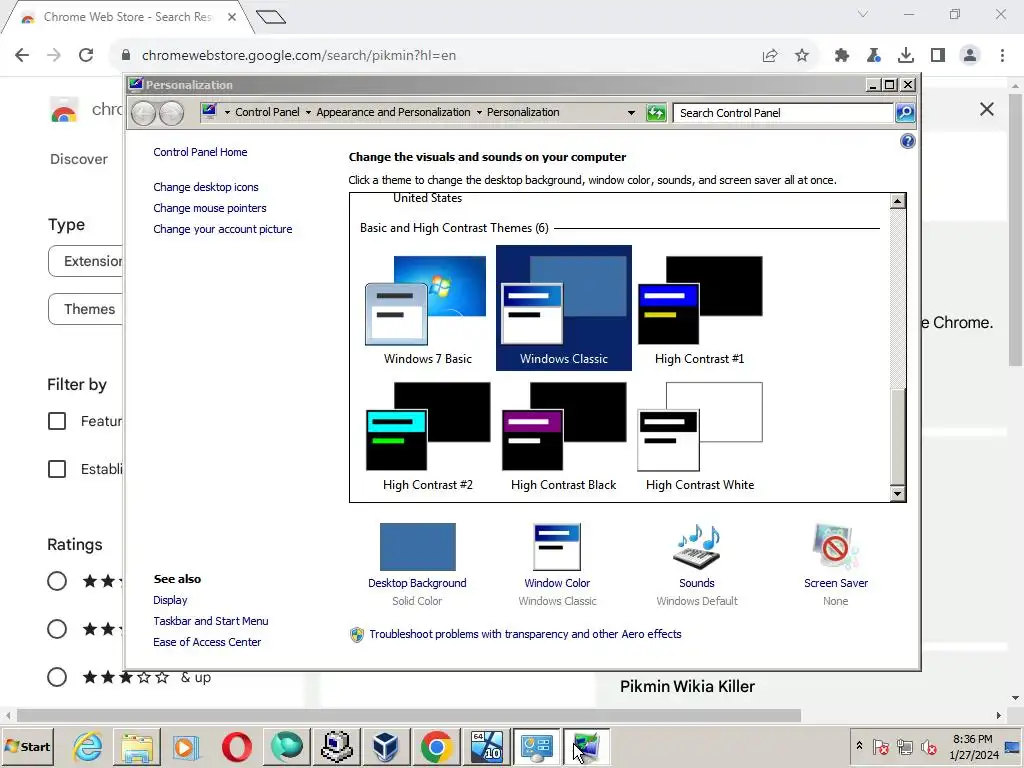Open Windows Explorer folder on taskbar

coord(136,746)
